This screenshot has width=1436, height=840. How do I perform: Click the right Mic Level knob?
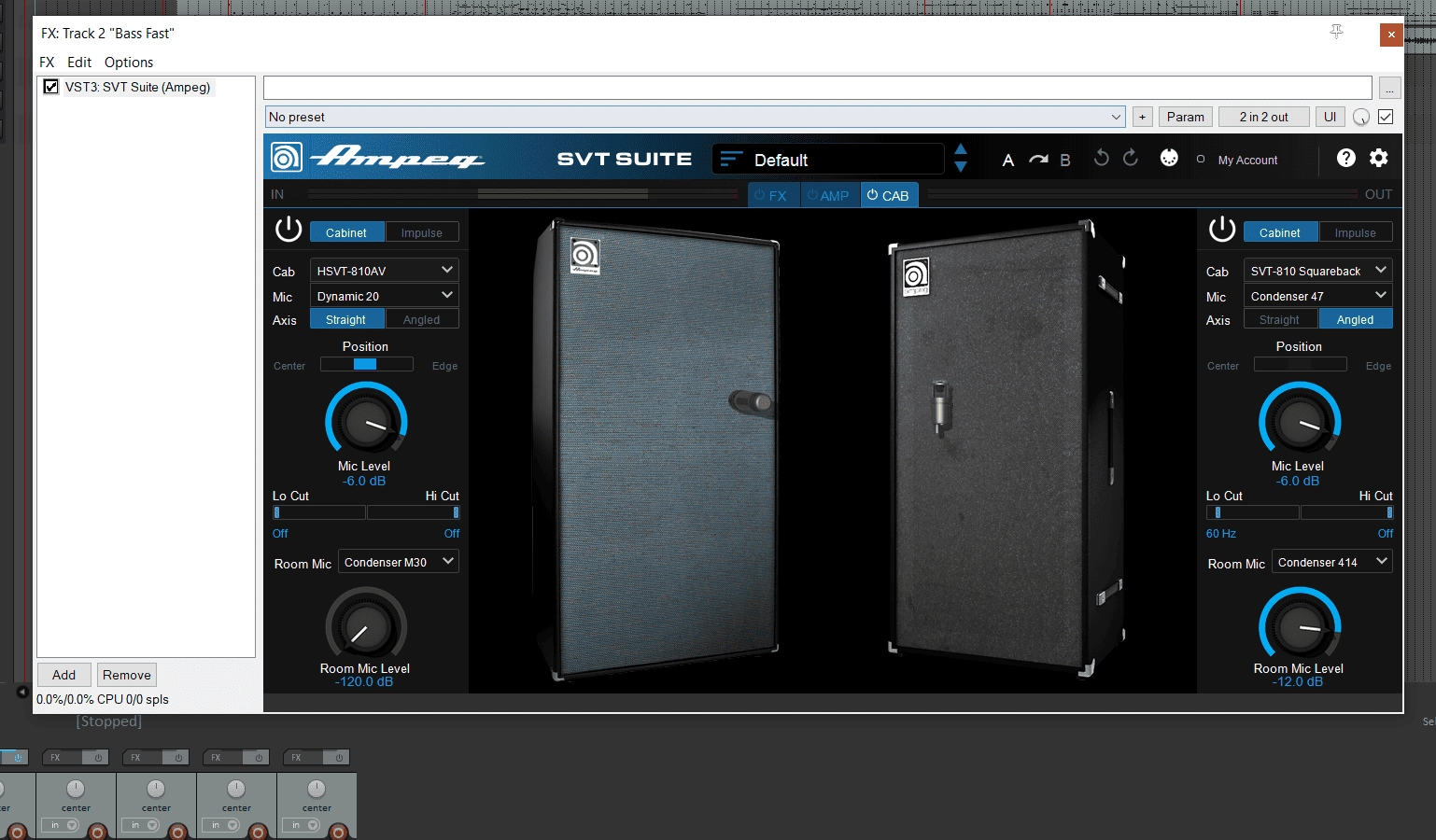(x=1300, y=423)
